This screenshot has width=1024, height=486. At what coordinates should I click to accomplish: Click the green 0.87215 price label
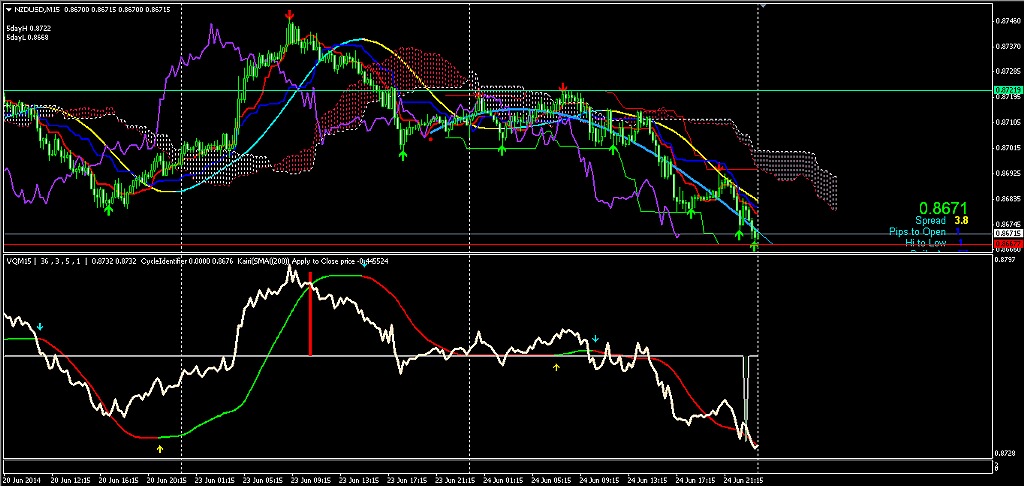pyautogui.click(x=1005, y=90)
